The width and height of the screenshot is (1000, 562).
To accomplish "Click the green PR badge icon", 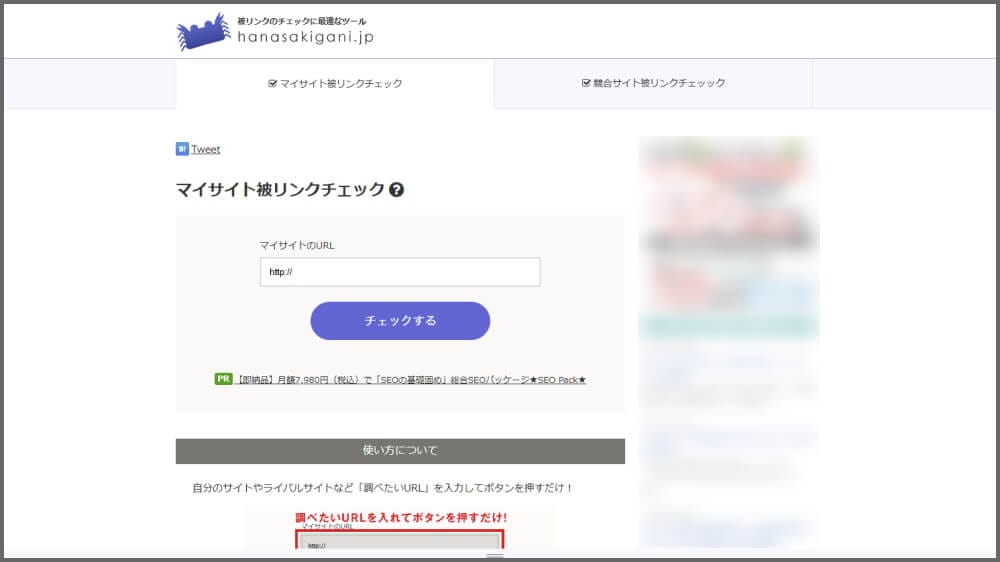I will point(223,379).
